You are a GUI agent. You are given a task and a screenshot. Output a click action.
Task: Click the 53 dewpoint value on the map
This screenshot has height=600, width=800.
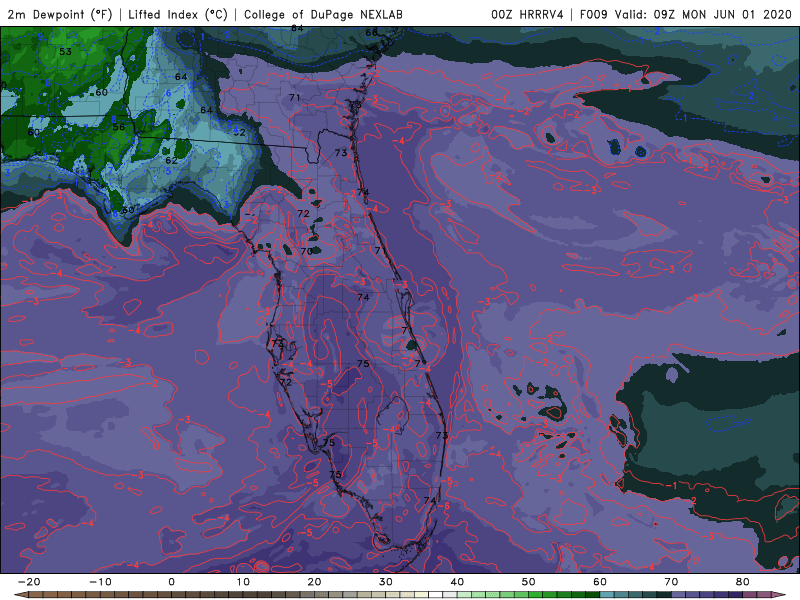pyautogui.click(x=65, y=52)
